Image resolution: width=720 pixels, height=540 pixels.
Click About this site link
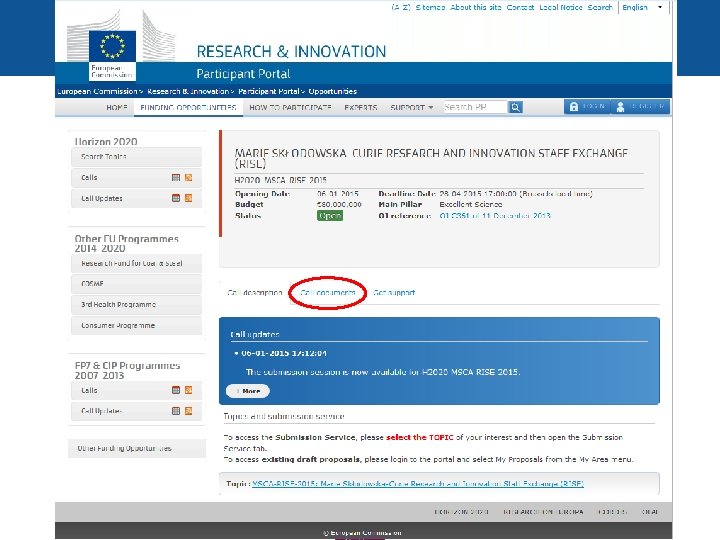476,7
